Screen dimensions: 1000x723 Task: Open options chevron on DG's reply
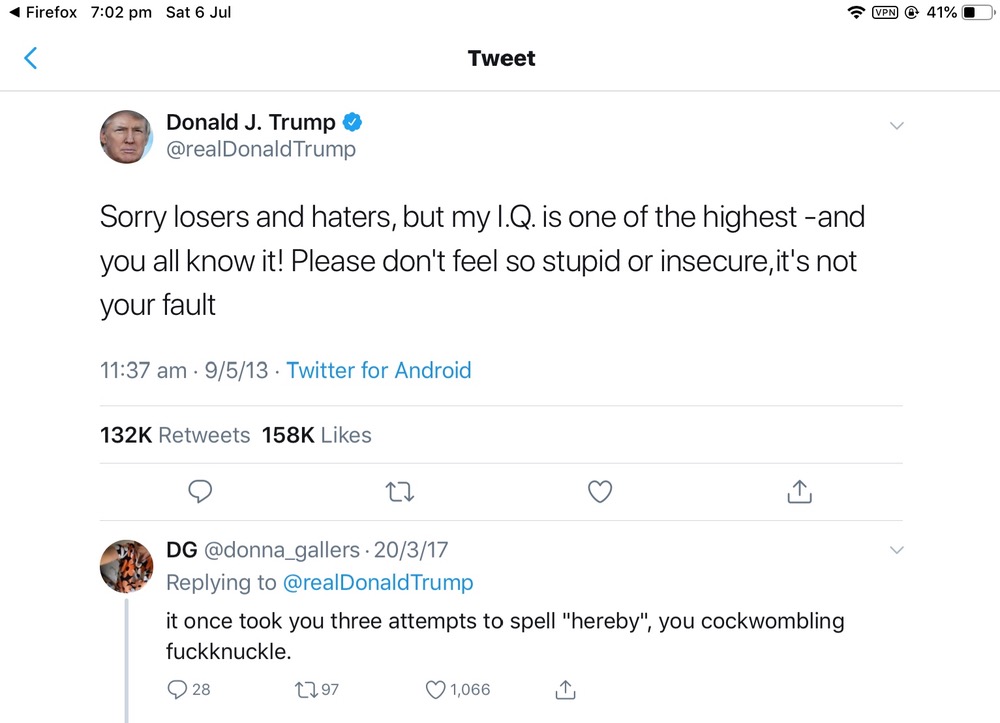[896, 551]
